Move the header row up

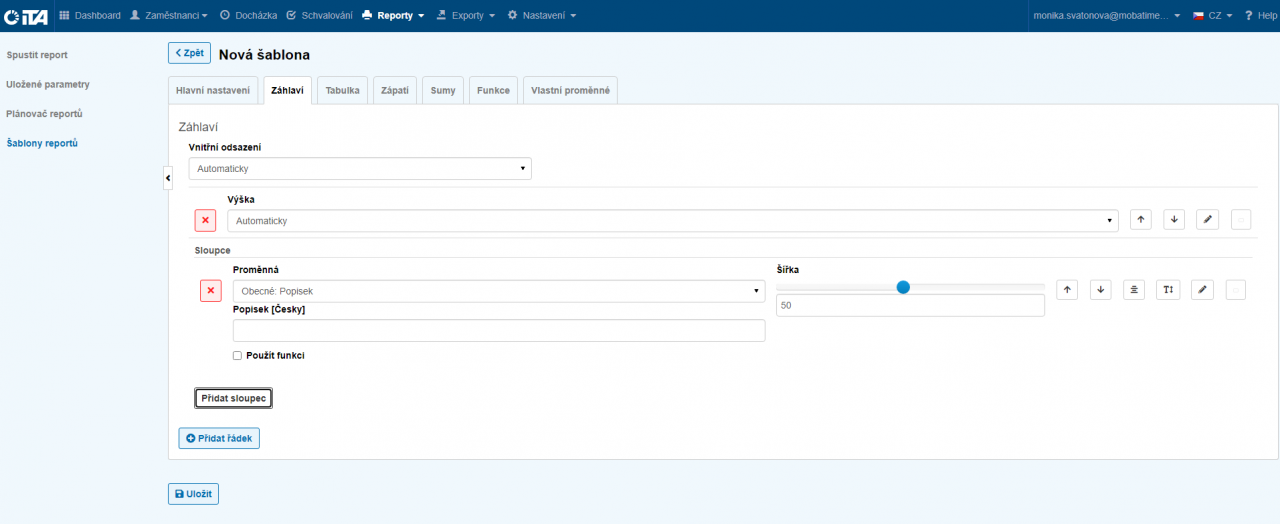pyautogui.click(x=1140, y=220)
